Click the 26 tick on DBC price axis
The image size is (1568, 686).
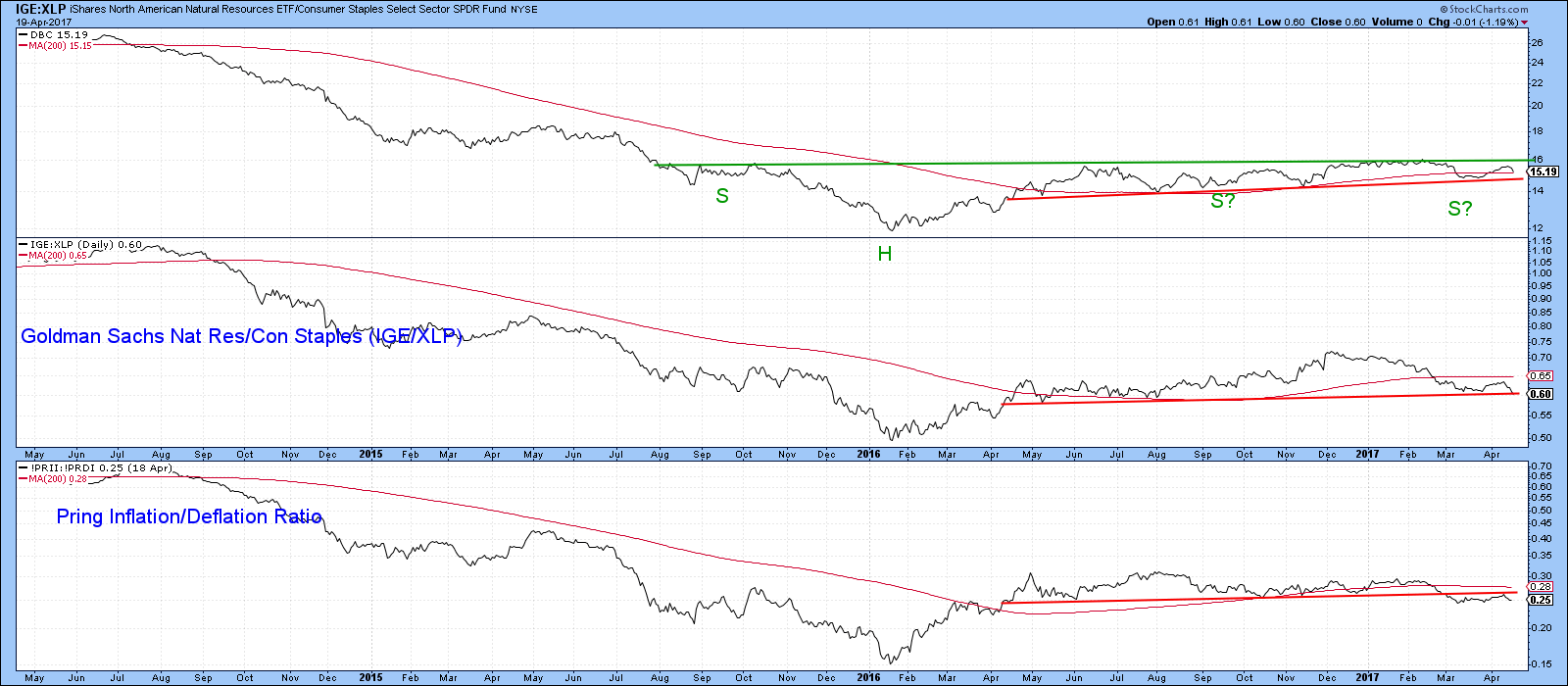click(1537, 43)
